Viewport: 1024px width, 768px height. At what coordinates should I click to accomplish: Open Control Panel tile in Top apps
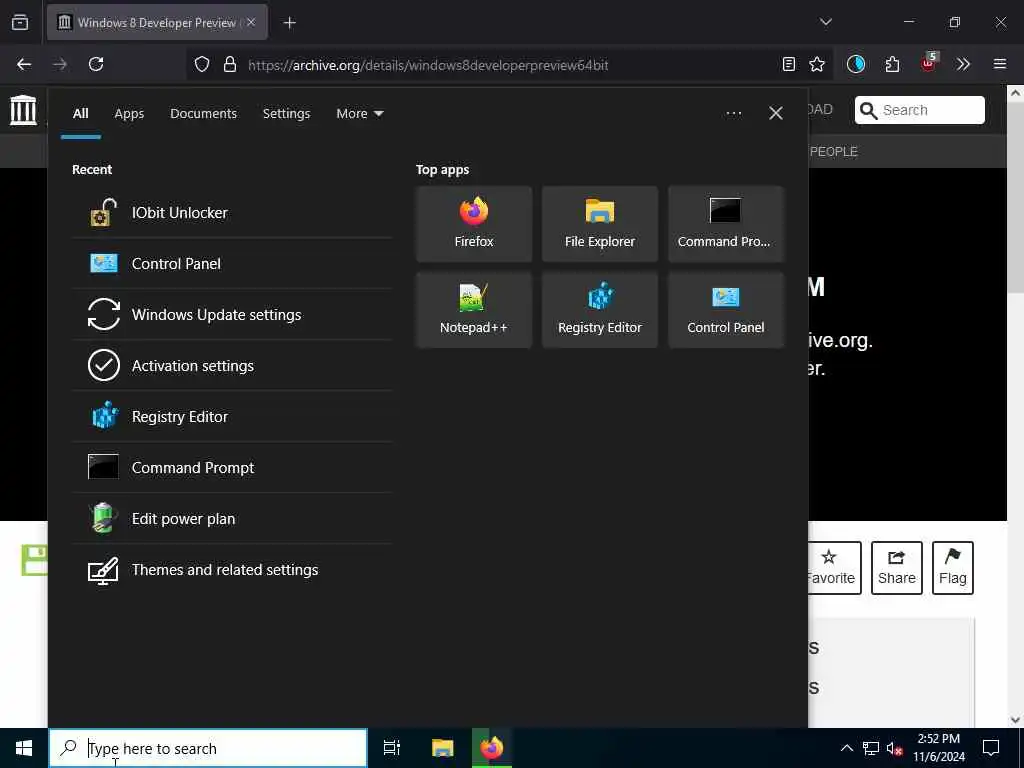tap(726, 310)
